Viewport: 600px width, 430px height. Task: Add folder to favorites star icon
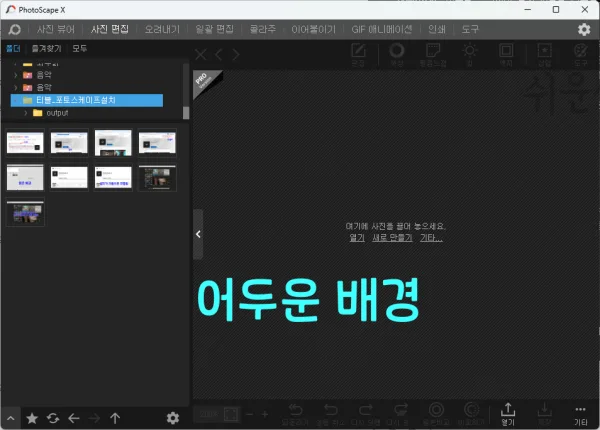tap(32, 418)
